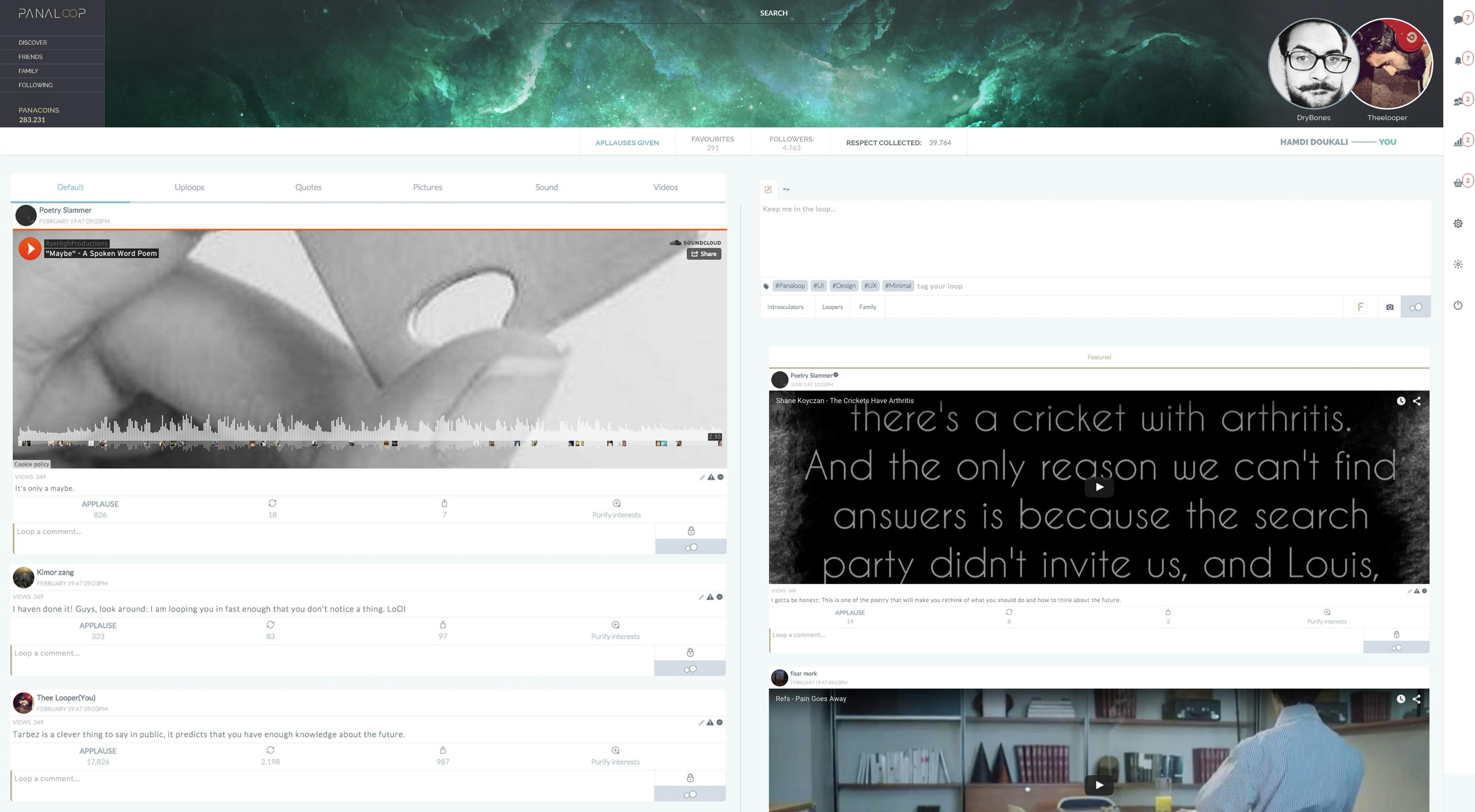
Task: Open the messages chat bubble icon
Action: pos(1458,20)
